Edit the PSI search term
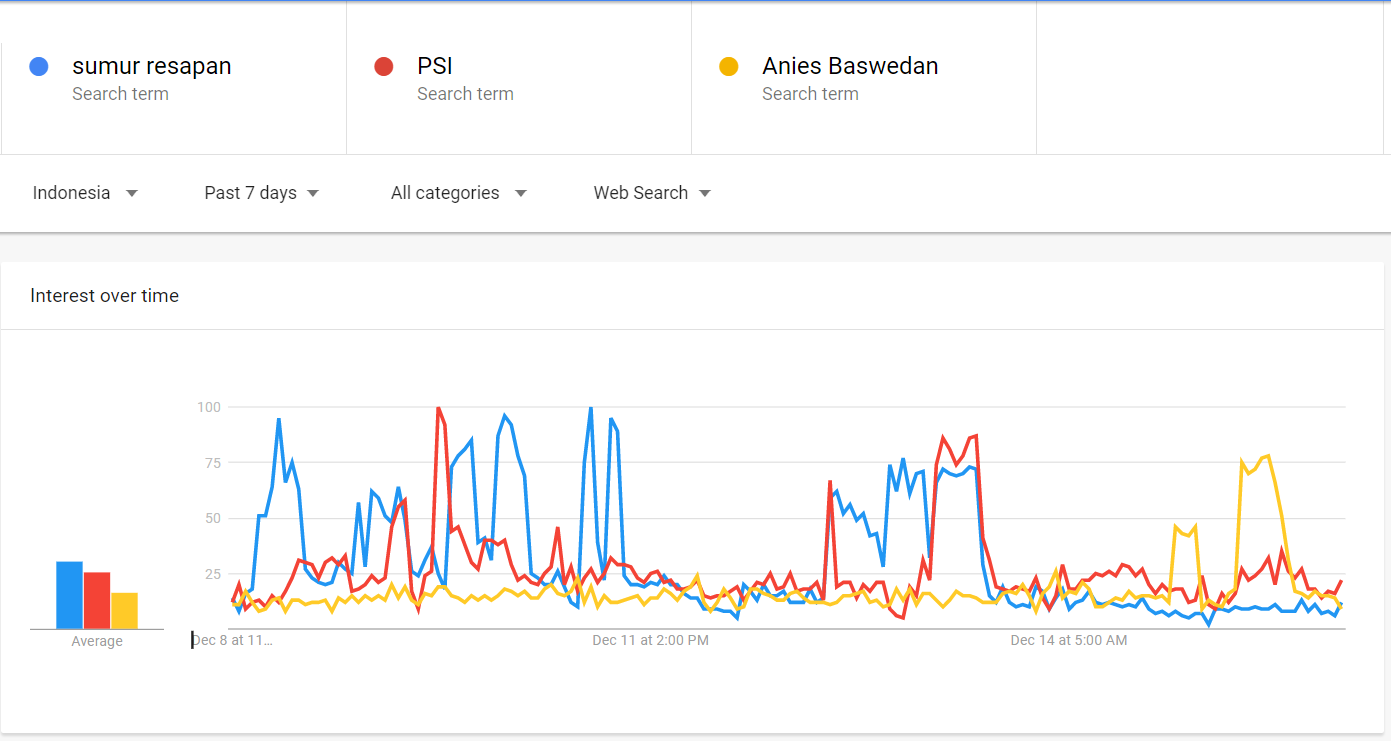1395x741 pixels. pyautogui.click(x=435, y=67)
